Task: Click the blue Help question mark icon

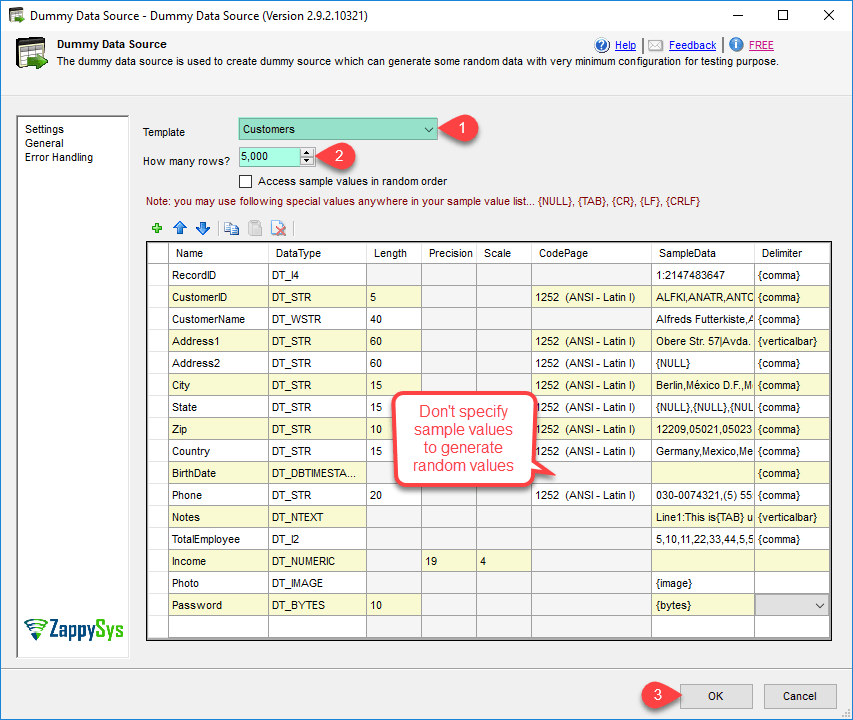Action: pos(601,45)
